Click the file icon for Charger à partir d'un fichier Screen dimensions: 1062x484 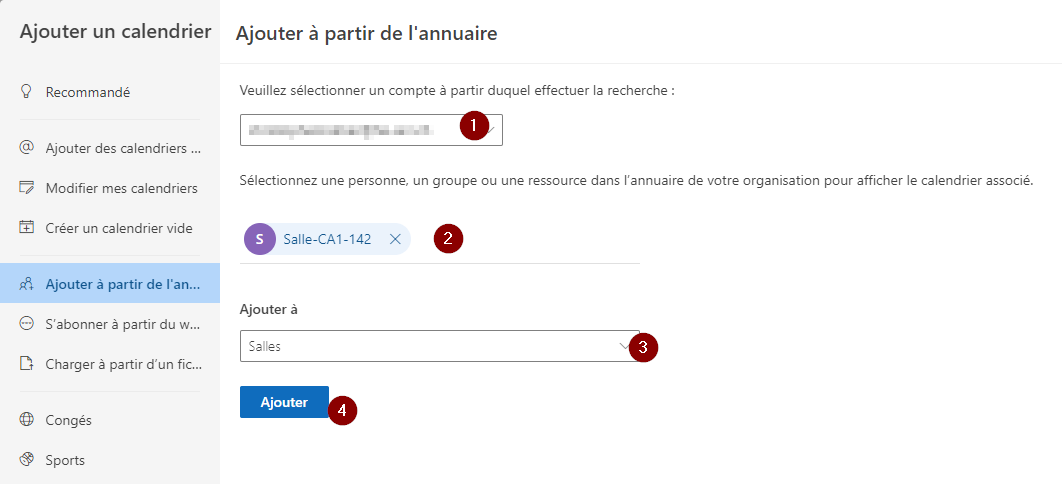[26, 364]
